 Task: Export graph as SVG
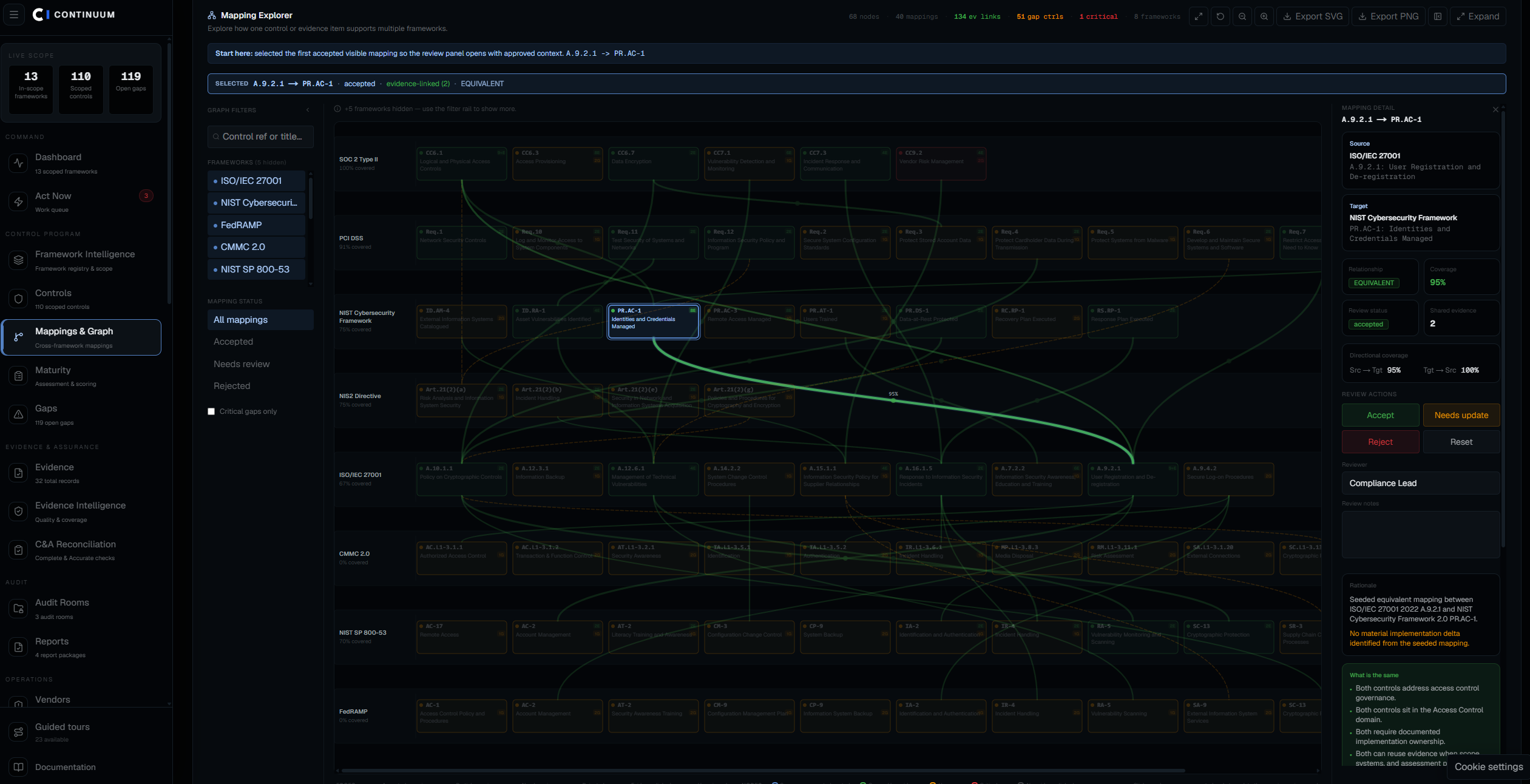pos(1313,16)
